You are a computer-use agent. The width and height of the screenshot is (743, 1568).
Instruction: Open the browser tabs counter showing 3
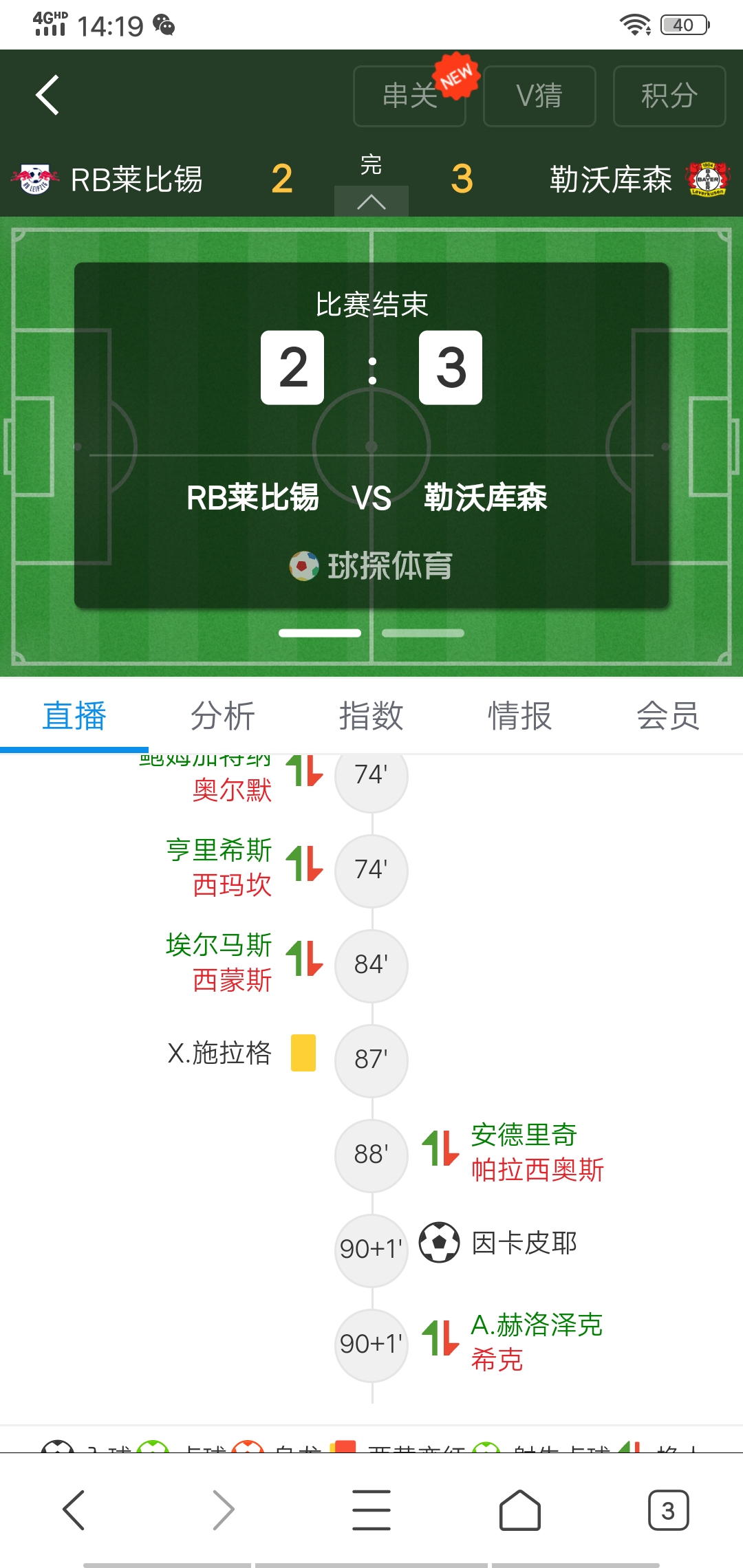coord(668,1510)
